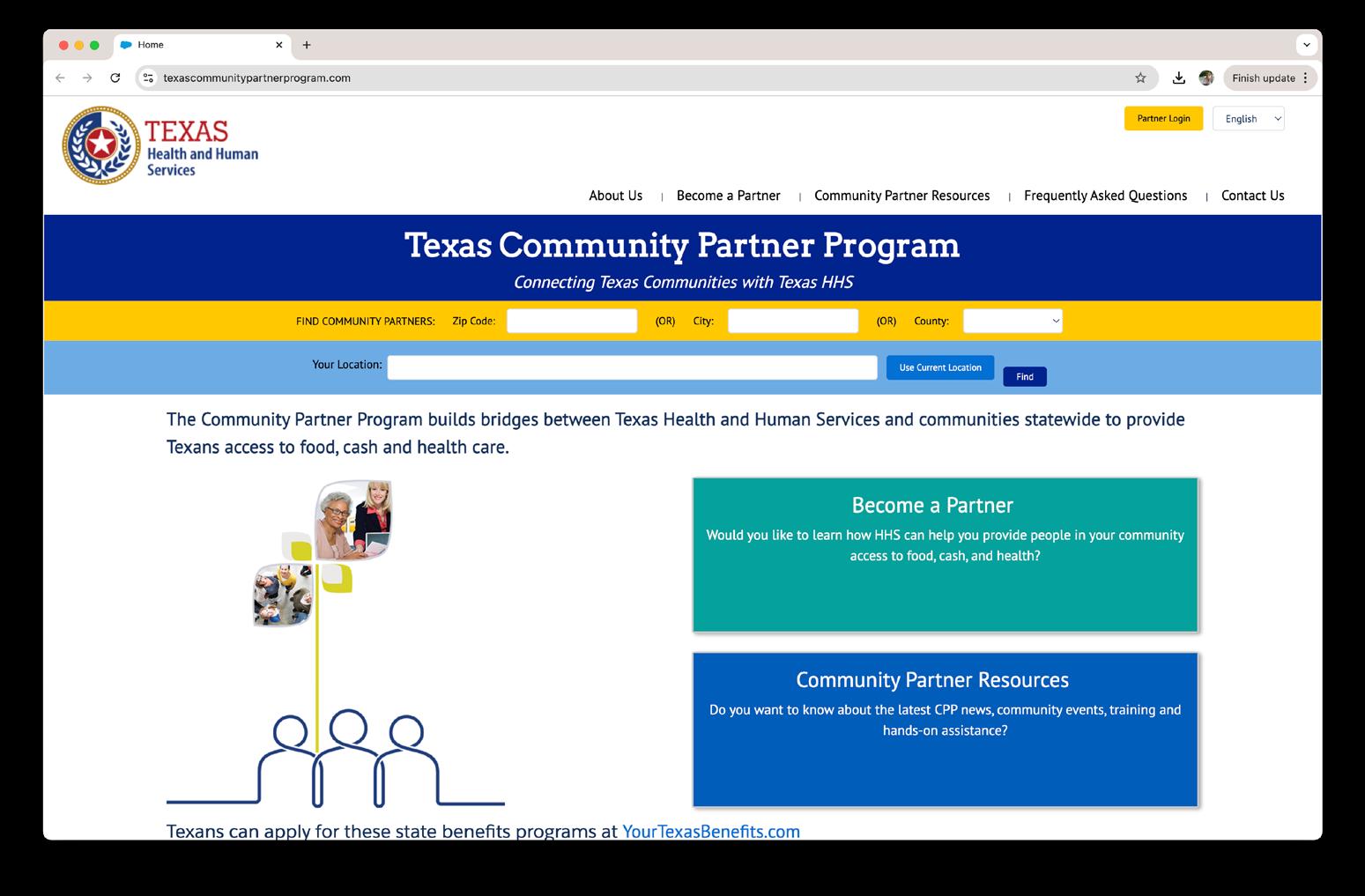Click the address bar URL
Viewport: 1365px width, 896px height.
(x=257, y=78)
